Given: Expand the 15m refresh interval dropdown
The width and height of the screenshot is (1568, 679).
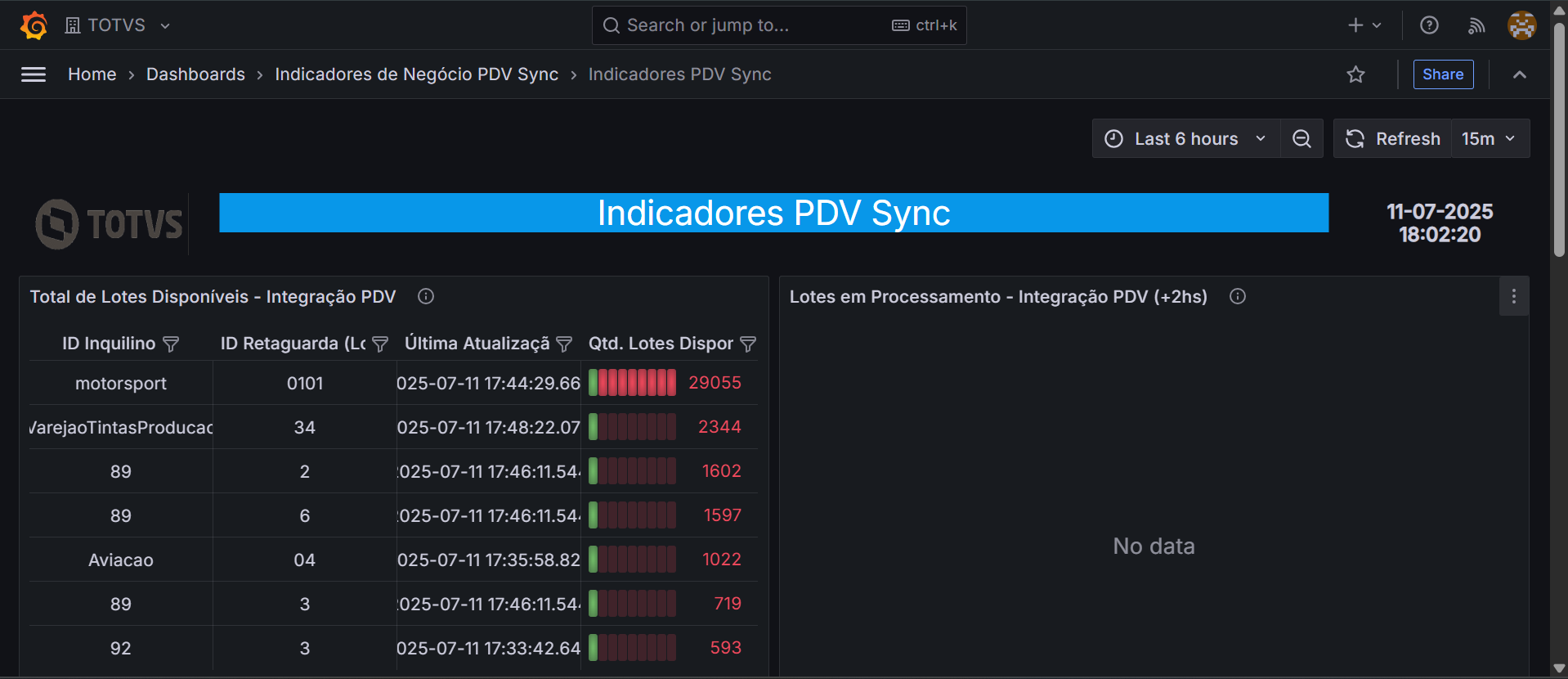Looking at the screenshot, I should pos(1489,139).
